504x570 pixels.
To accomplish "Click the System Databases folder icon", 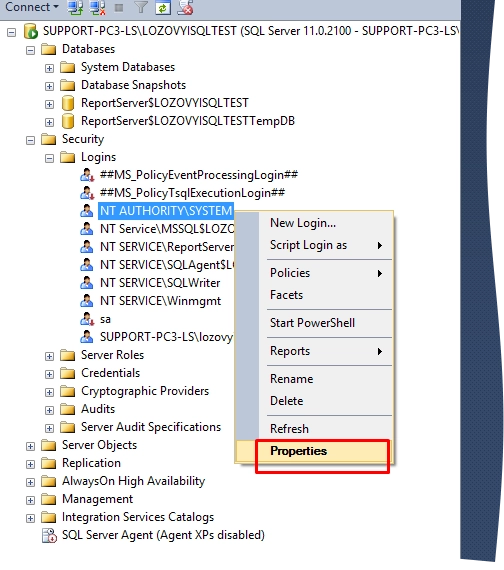I will (68, 67).
